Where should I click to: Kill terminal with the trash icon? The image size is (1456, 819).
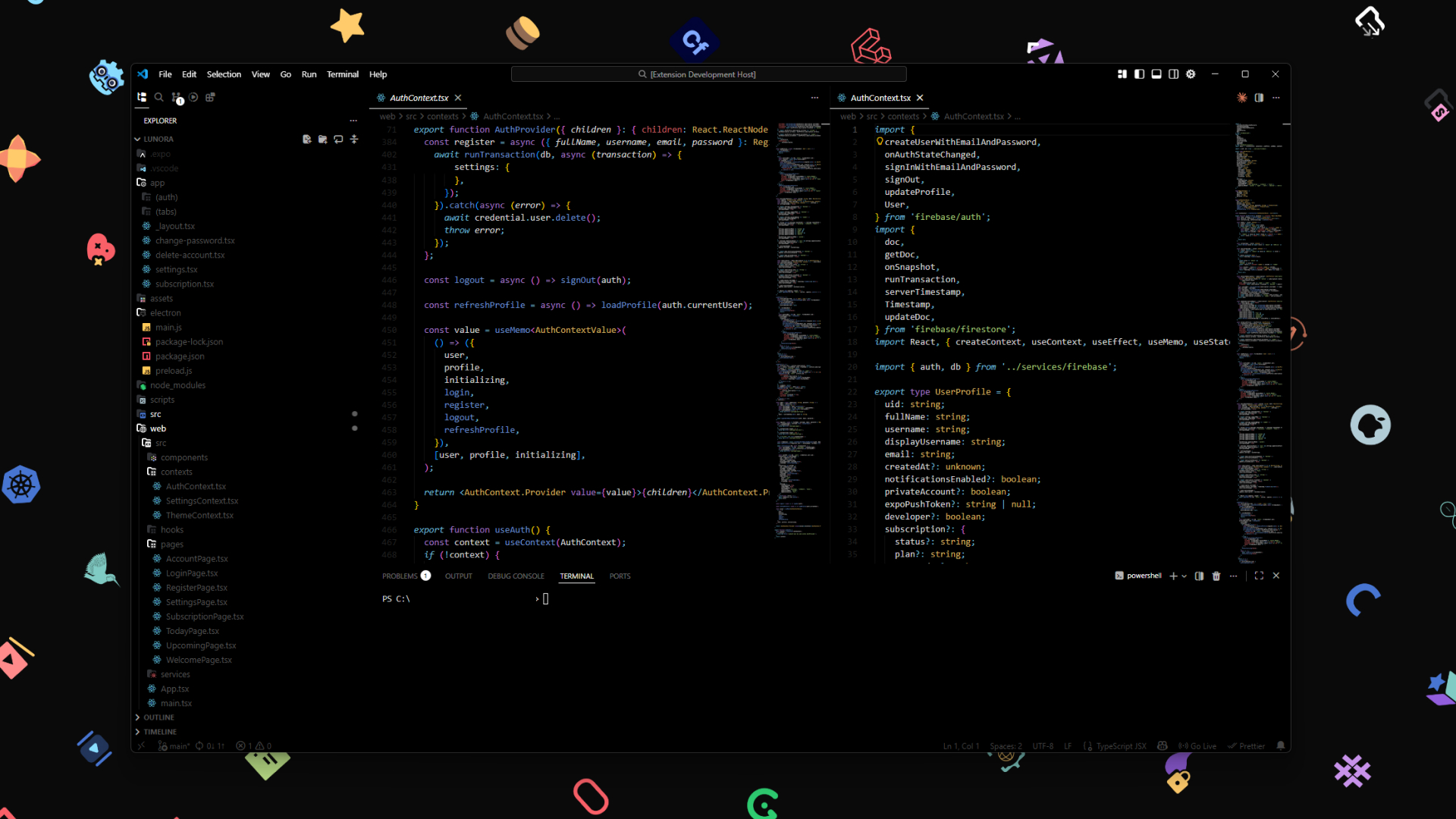pos(1216,576)
